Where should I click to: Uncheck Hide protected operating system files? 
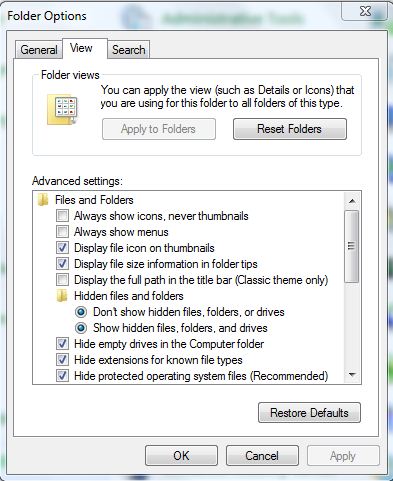point(62,376)
